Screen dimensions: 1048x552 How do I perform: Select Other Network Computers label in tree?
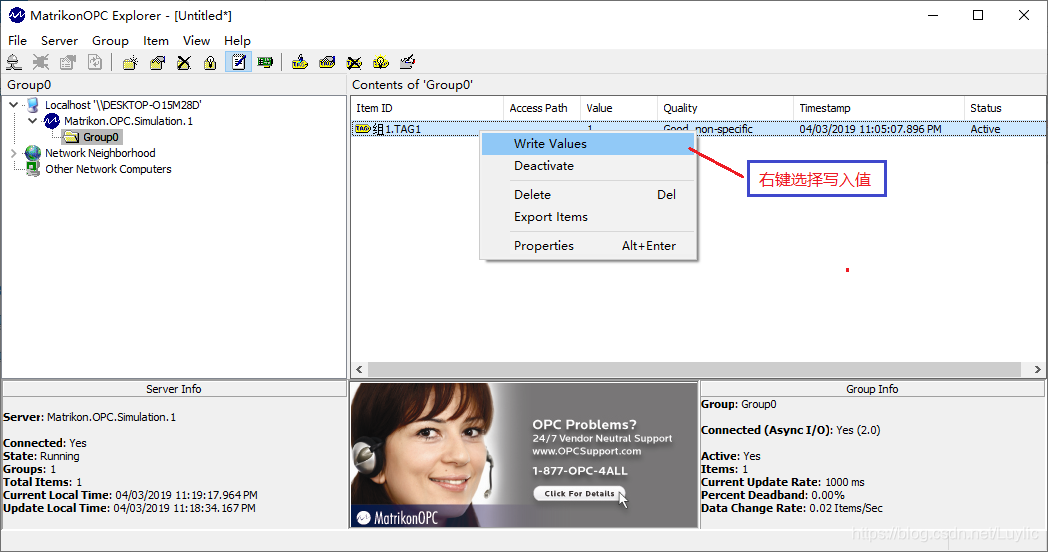pos(108,169)
